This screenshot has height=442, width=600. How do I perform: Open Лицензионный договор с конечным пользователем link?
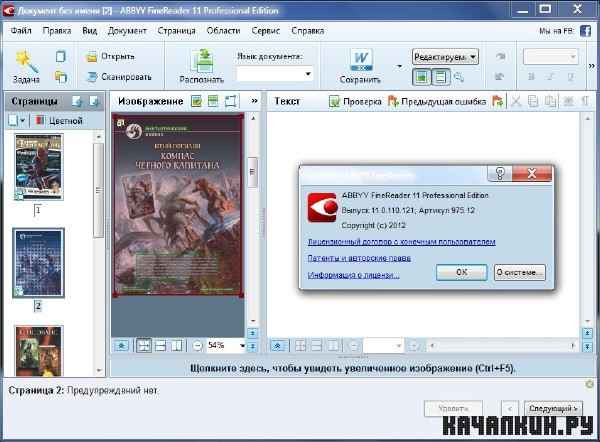[402, 242]
